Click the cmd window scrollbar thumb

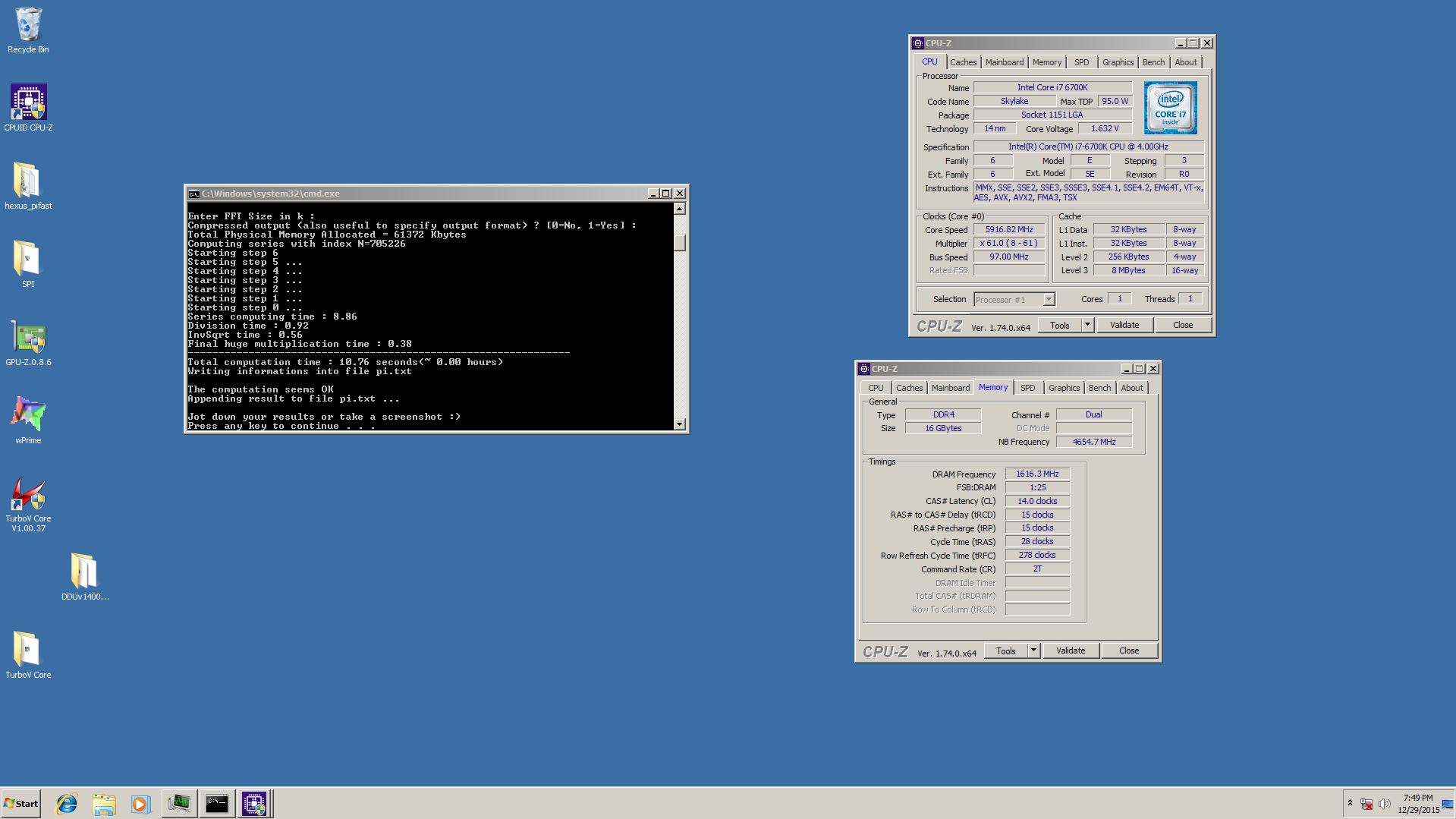point(680,242)
